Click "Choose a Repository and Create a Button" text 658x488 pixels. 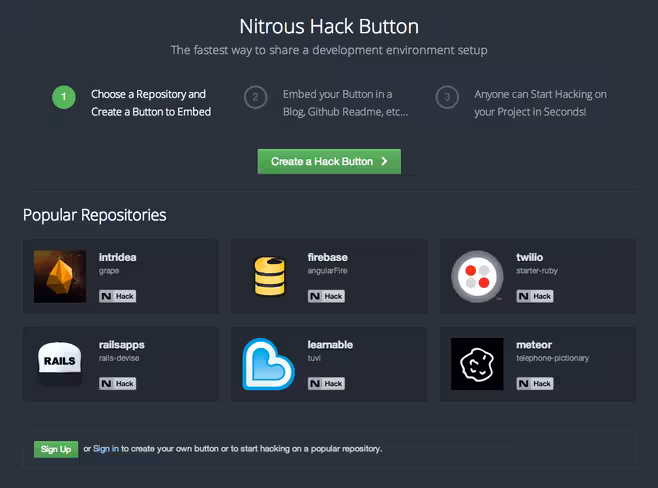151,103
